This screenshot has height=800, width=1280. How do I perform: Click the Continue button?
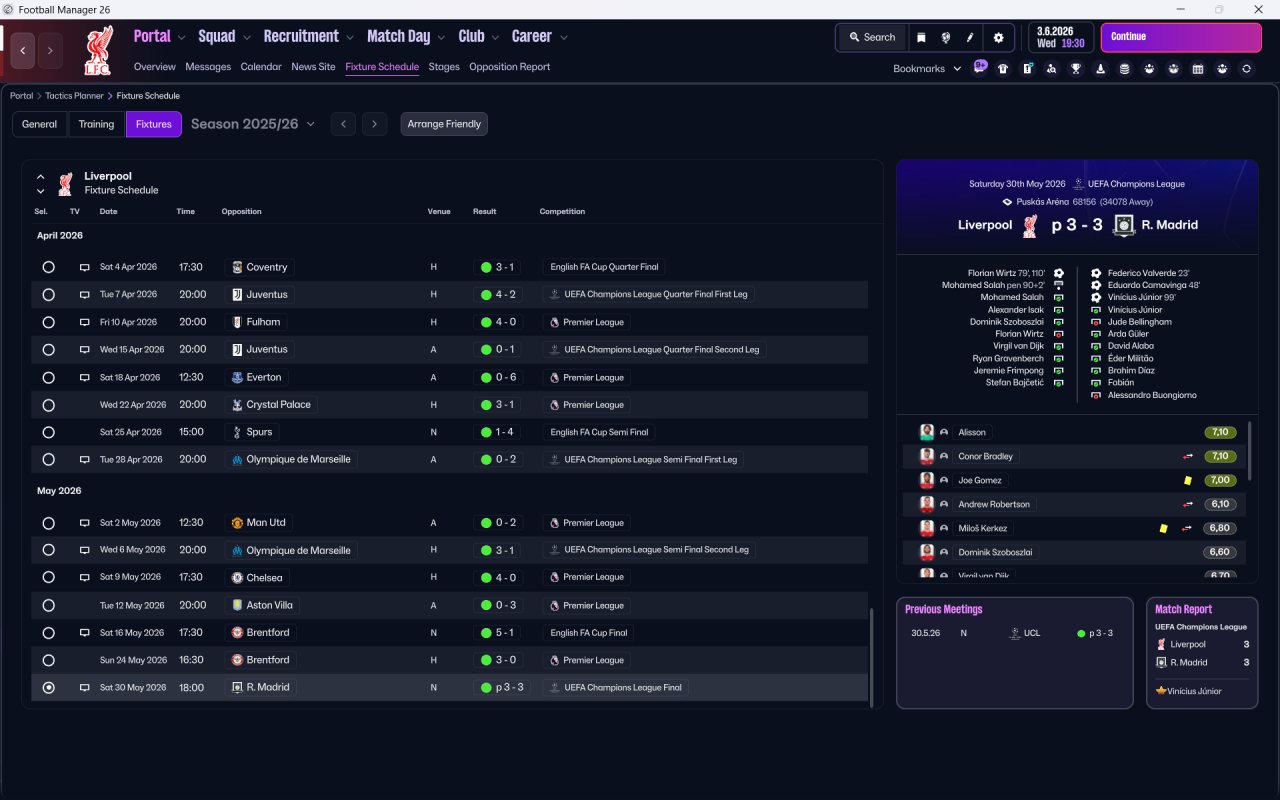pyautogui.click(x=1181, y=37)
